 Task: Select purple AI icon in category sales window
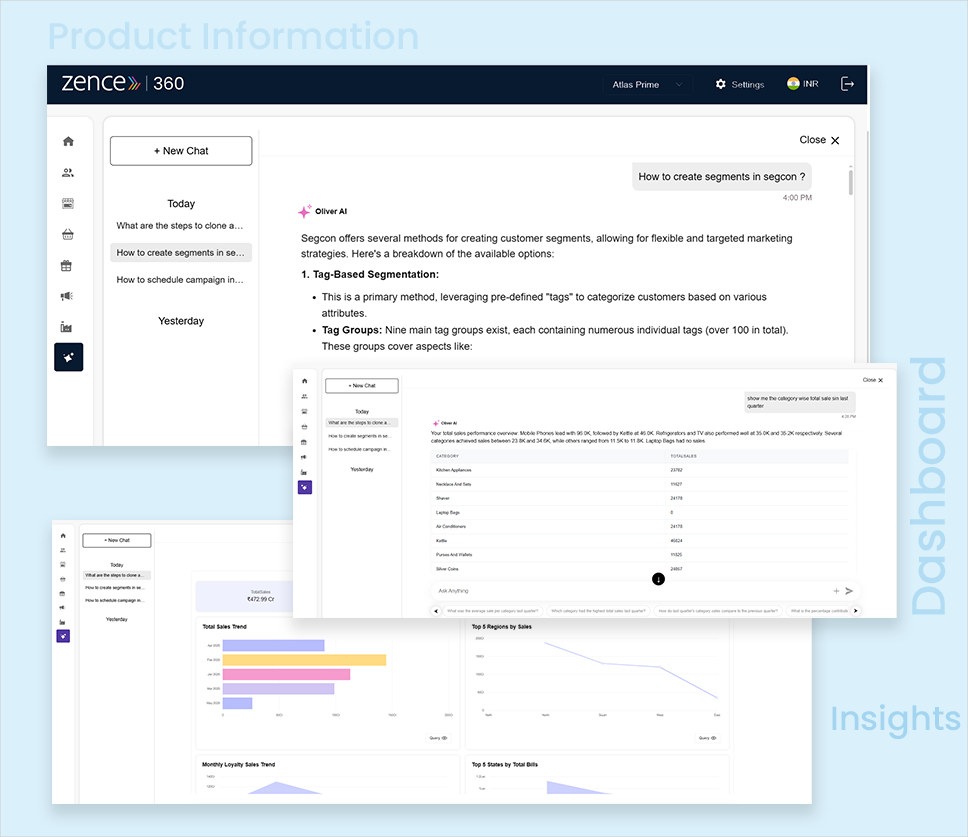[305, 488]
